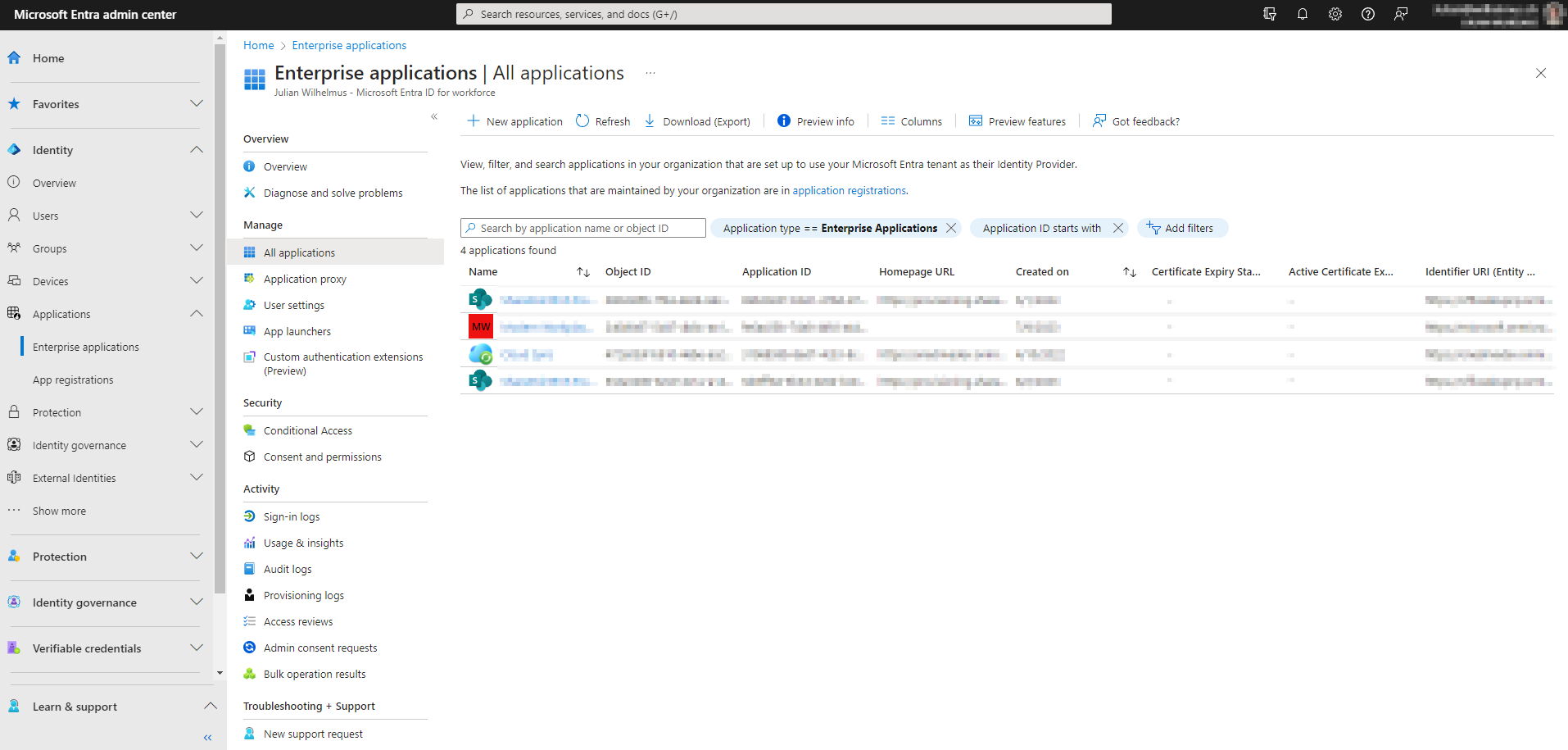The width and height of the screenshot is (1568, 750).
Task: Open the ellipsis menu beside page title
Action: 650,73
